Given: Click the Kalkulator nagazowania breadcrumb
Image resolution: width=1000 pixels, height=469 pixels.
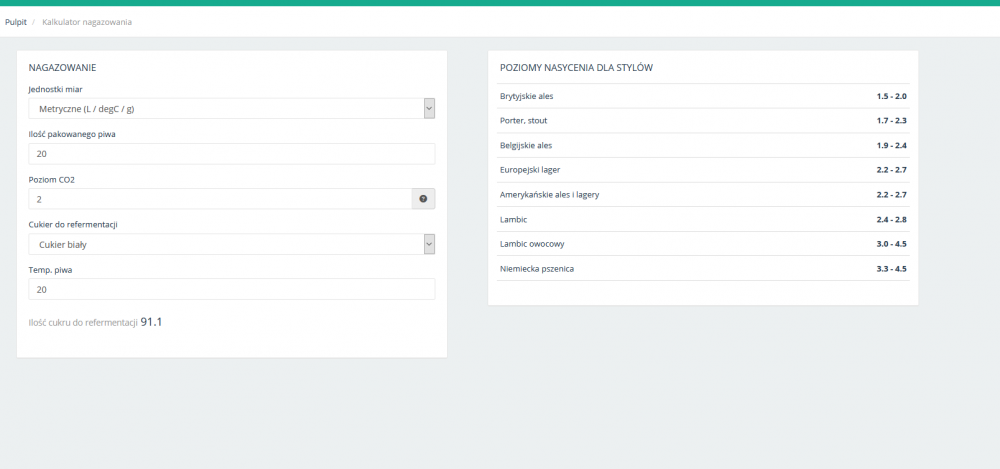Looking at the screenshot, I should [86, 21].
